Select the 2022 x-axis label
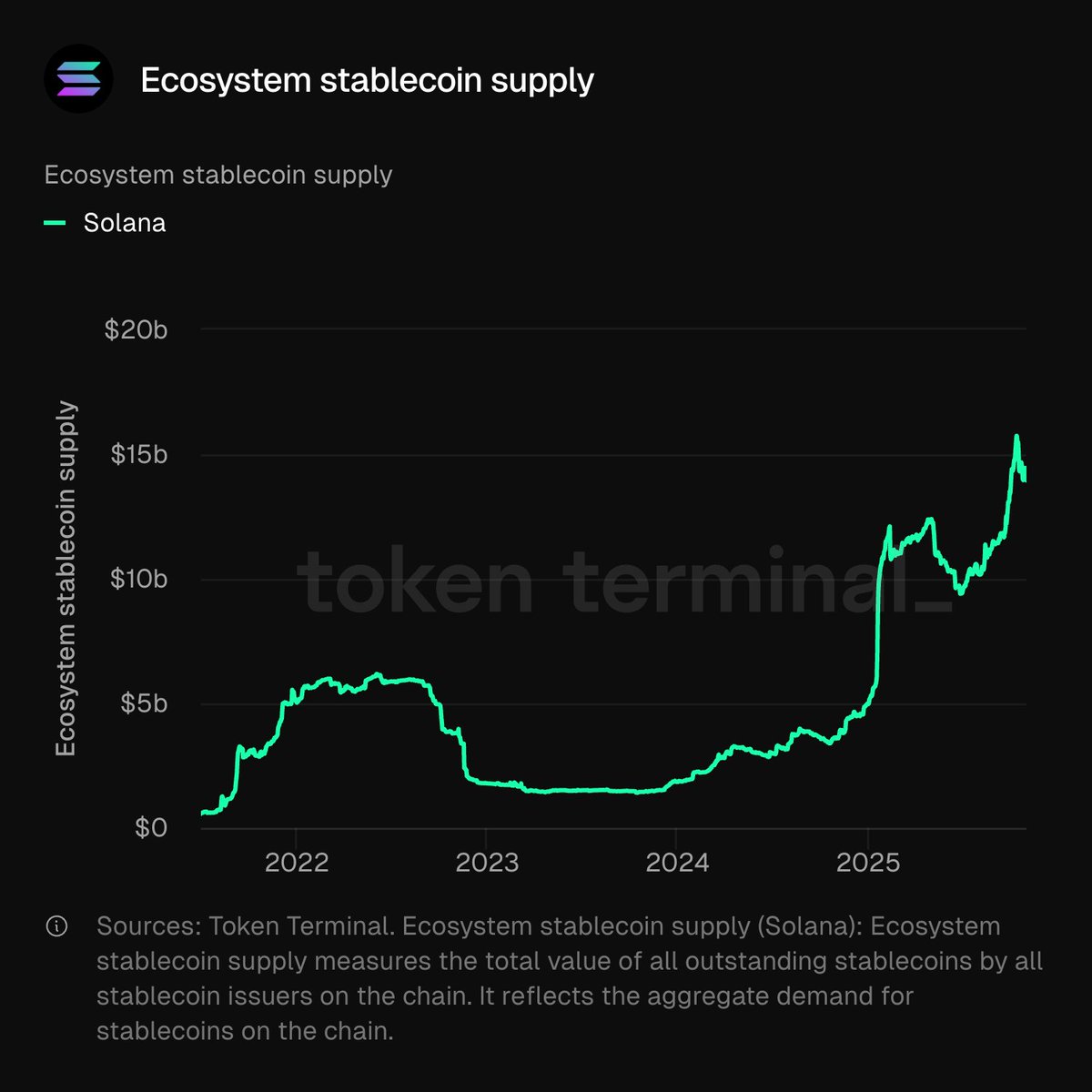The image size is (1092, 1092). coord(297,863)
